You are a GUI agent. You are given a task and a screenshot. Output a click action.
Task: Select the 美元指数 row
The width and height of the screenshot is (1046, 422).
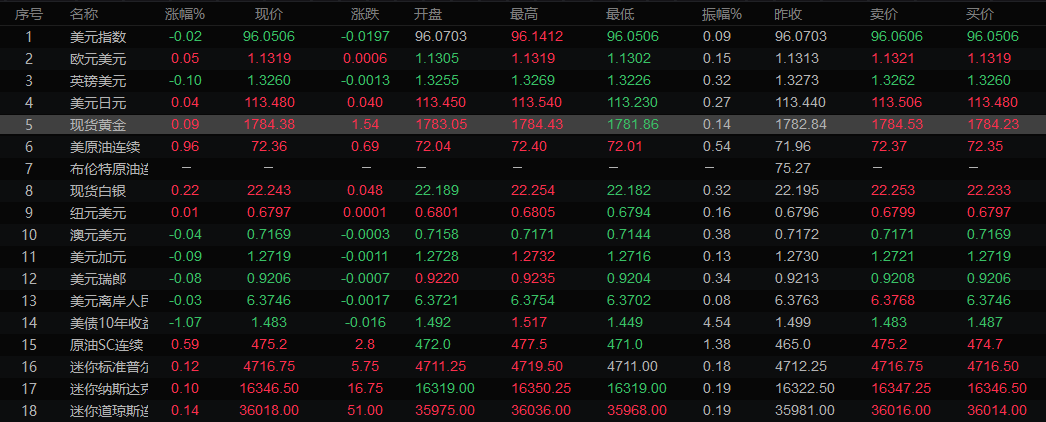pyautogui.click(x=98, y=36)
